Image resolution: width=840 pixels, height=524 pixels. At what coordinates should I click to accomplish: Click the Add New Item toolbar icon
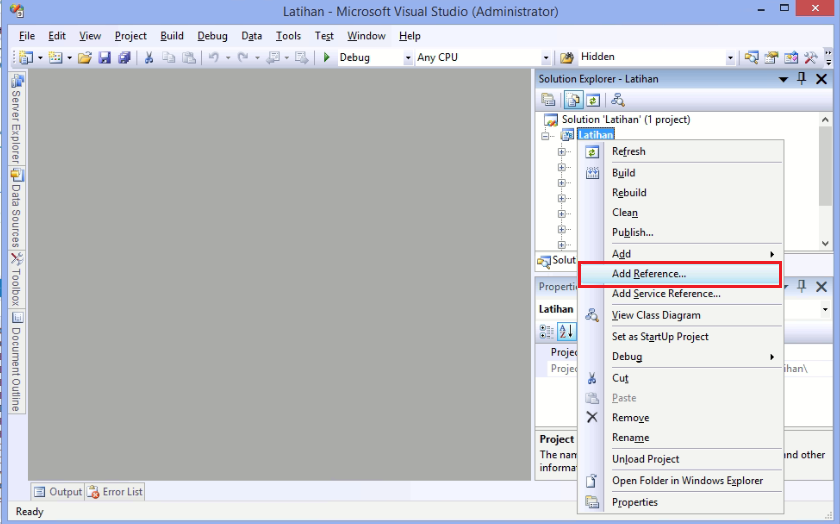tap(55, 57)
